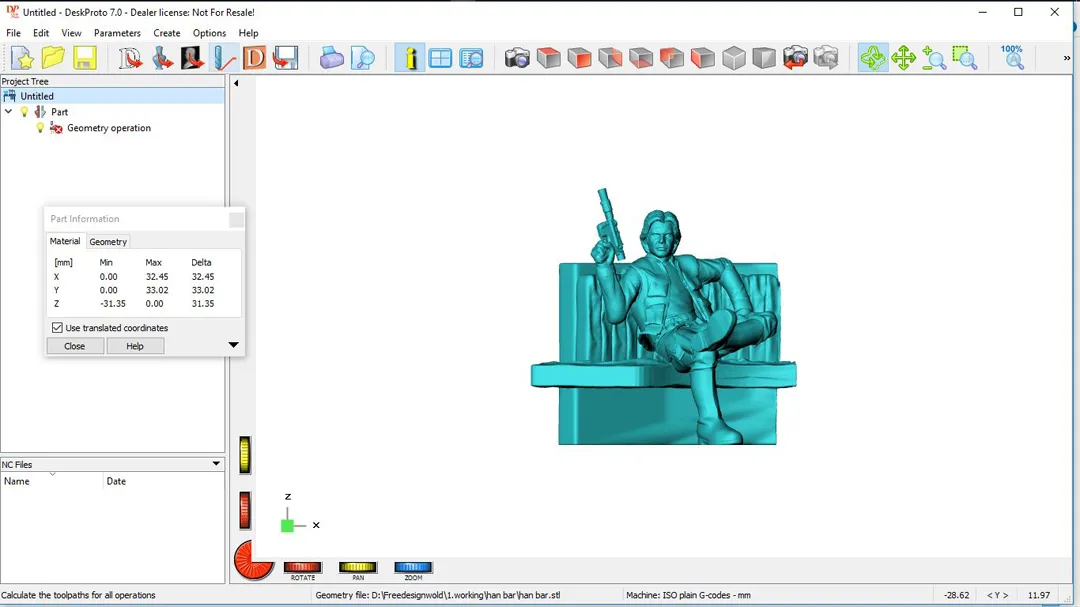Click the Geometry file path in the status bar
Image resolution: width=1080 pixels, height=607 pixels.
click(437, 595)
